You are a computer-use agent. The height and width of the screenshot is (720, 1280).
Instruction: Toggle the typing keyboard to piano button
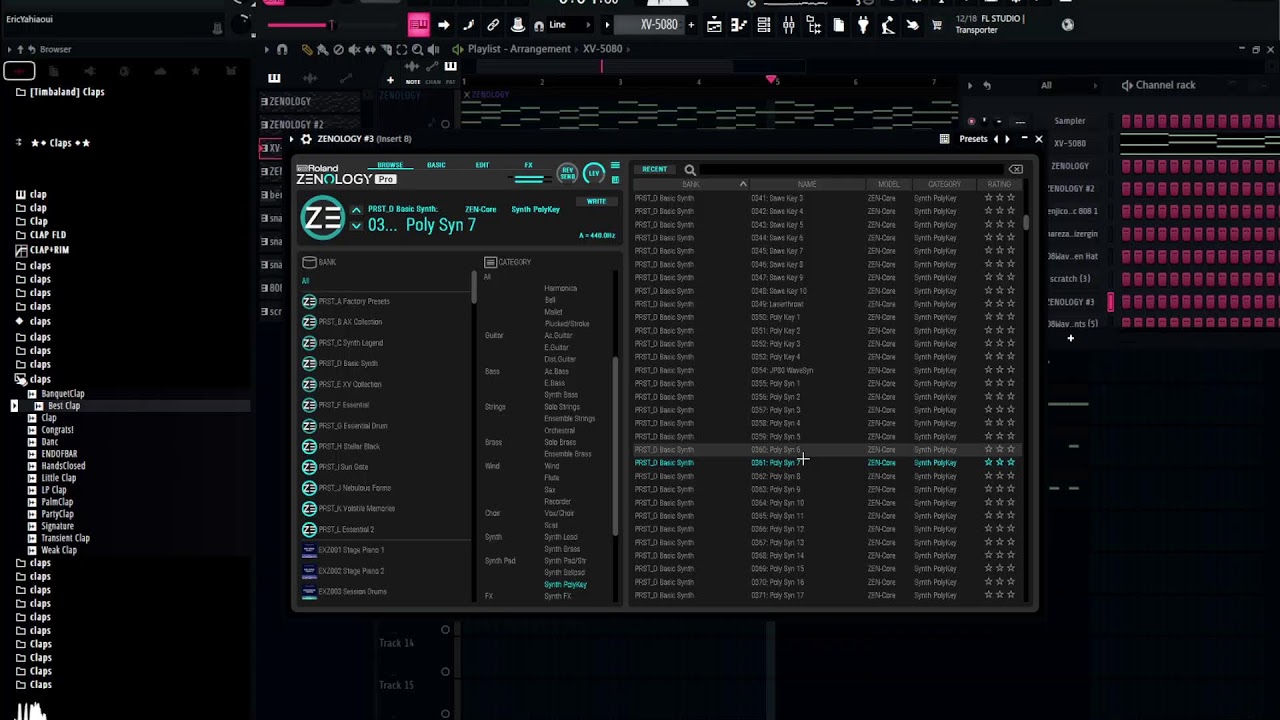[419, 25]
